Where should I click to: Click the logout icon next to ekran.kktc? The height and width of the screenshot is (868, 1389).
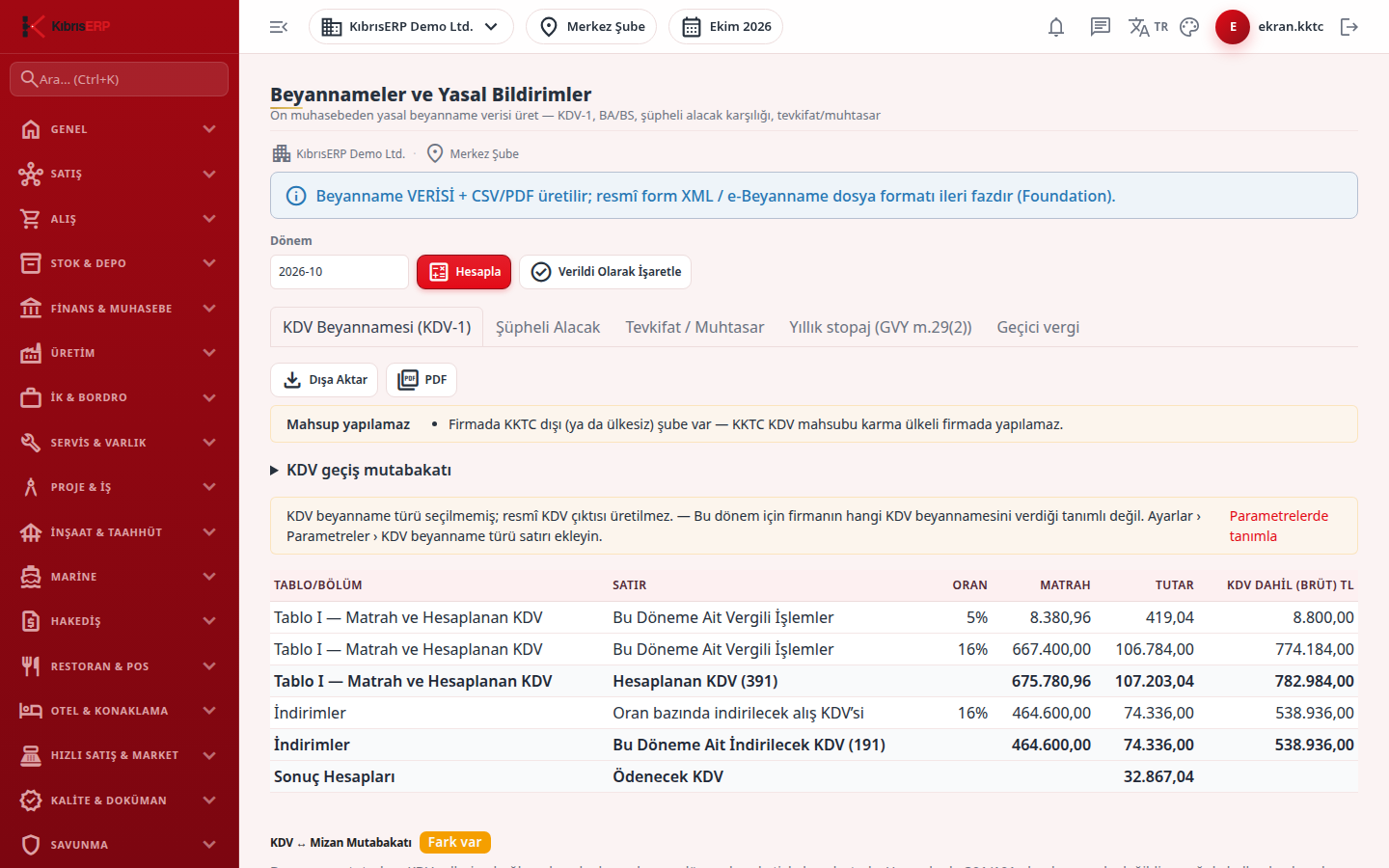click(x=1349, y=27)
